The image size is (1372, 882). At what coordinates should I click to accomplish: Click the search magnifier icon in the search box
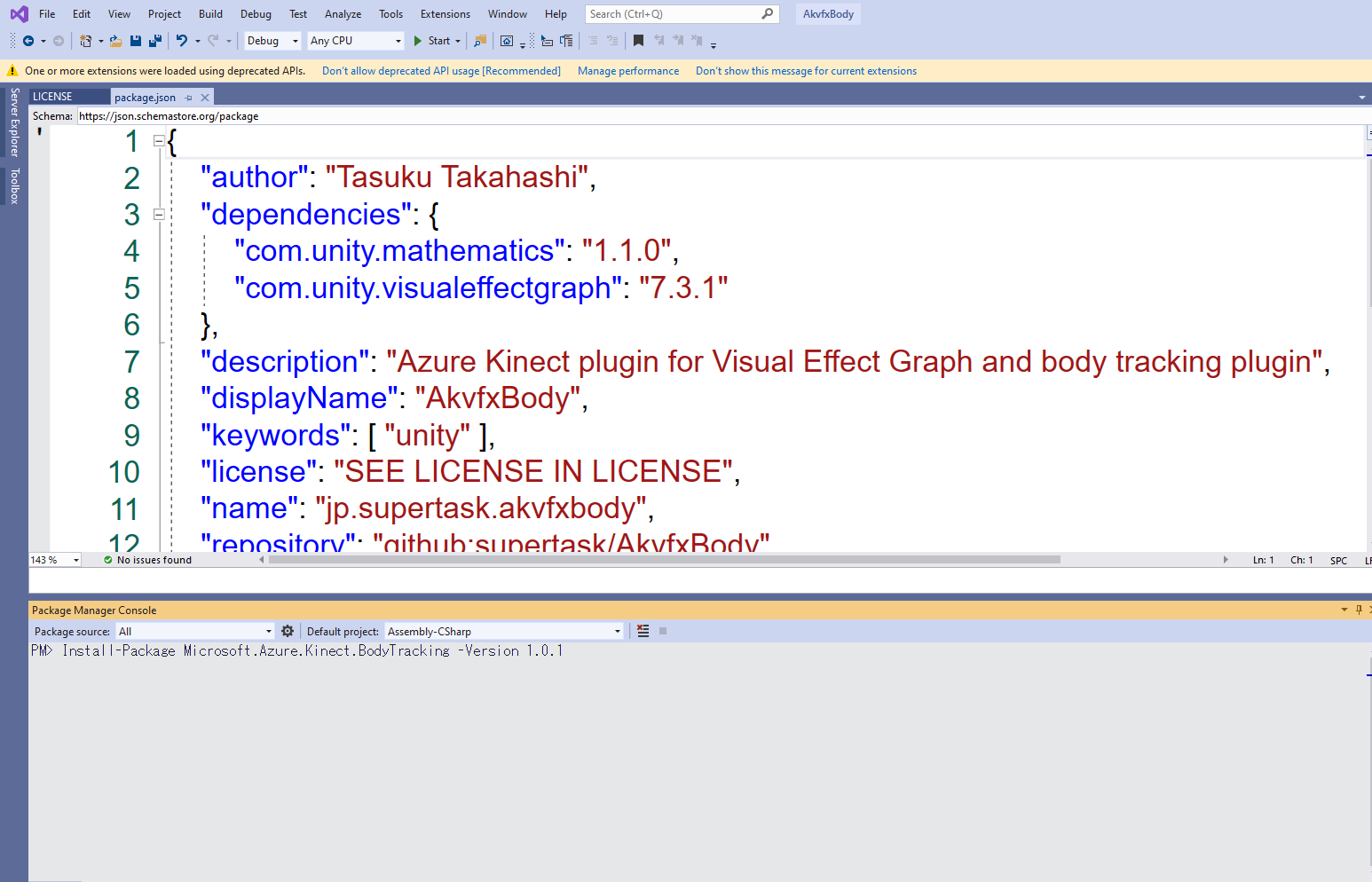tap(767, 13)
